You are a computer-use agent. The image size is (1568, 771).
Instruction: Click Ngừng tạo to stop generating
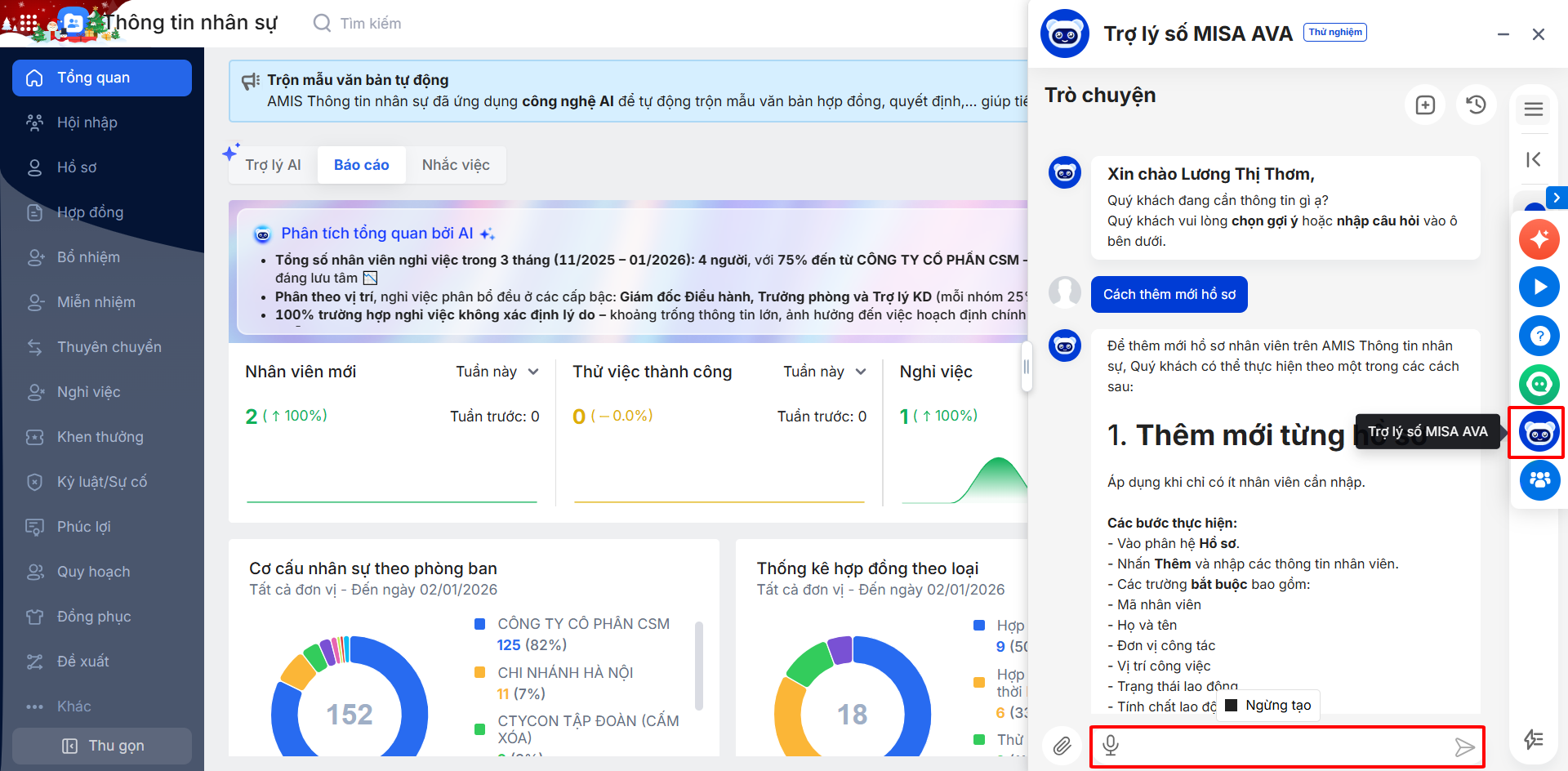coord(1268,706)
